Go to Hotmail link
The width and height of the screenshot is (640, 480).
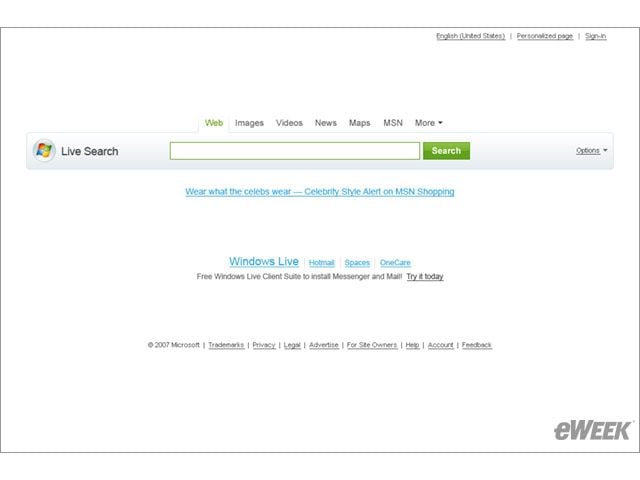coord(322,263)
